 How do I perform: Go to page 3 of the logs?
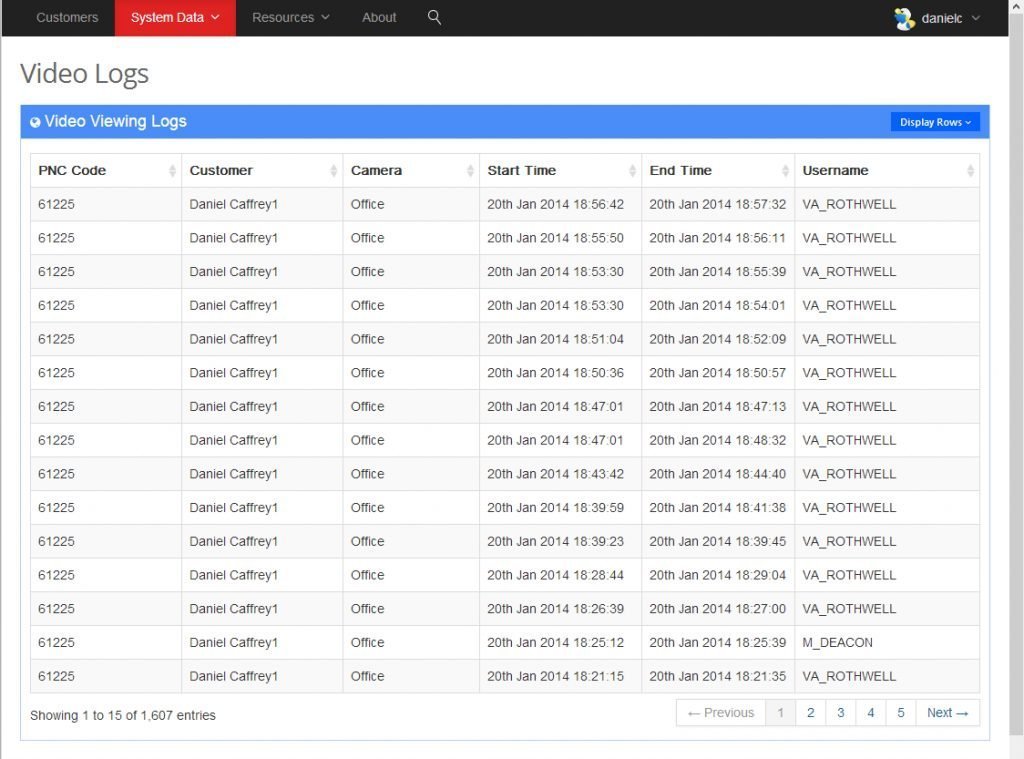pos(840,712)
